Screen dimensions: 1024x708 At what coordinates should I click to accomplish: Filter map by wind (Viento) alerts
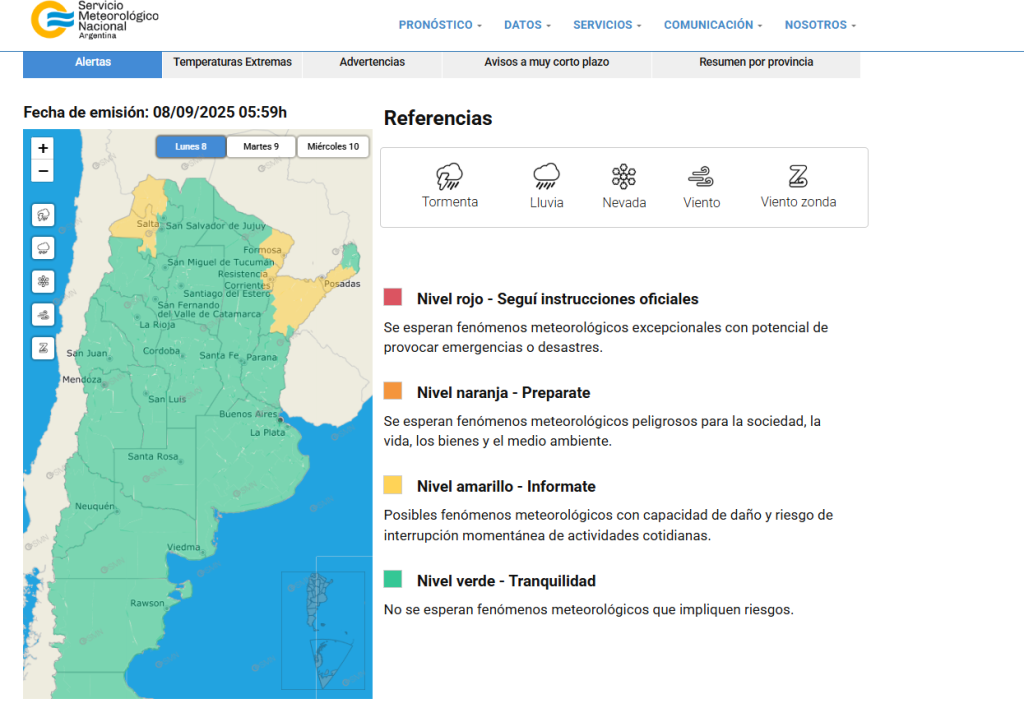coord(43,315)
